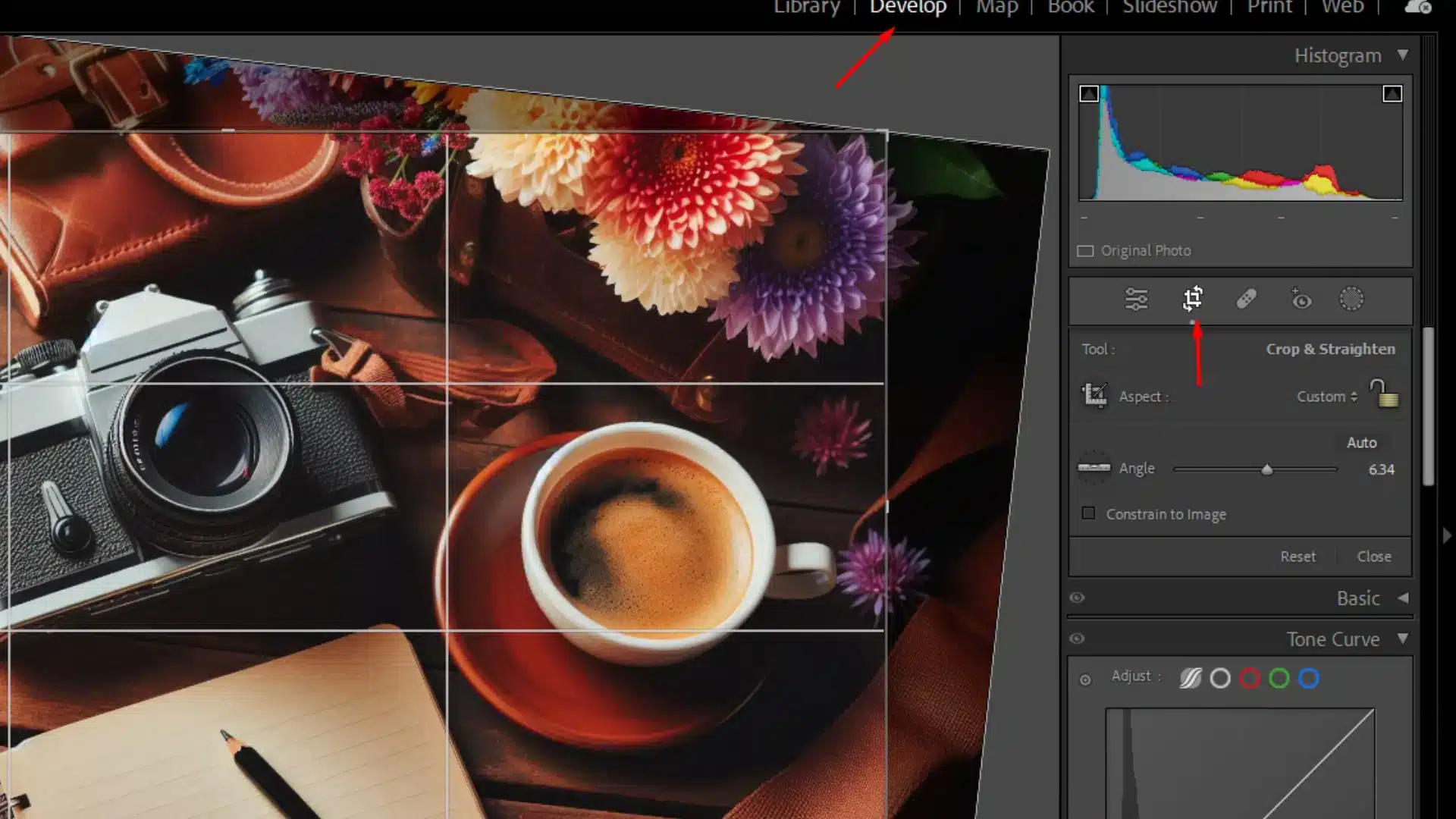Open the Masking tool
This screenshot has height=819, width=1456.
pyautogui.click(x=1351, y=299)
